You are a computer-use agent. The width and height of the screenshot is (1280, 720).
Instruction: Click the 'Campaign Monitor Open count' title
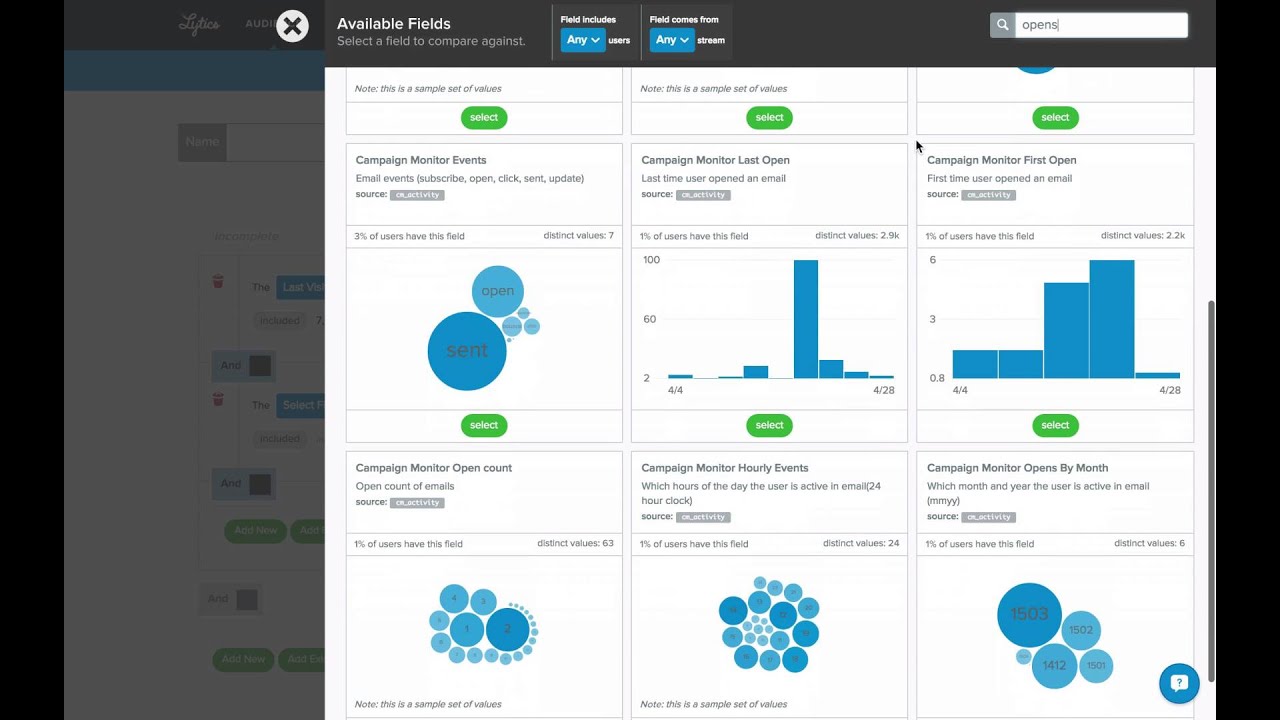pos(434,468)
